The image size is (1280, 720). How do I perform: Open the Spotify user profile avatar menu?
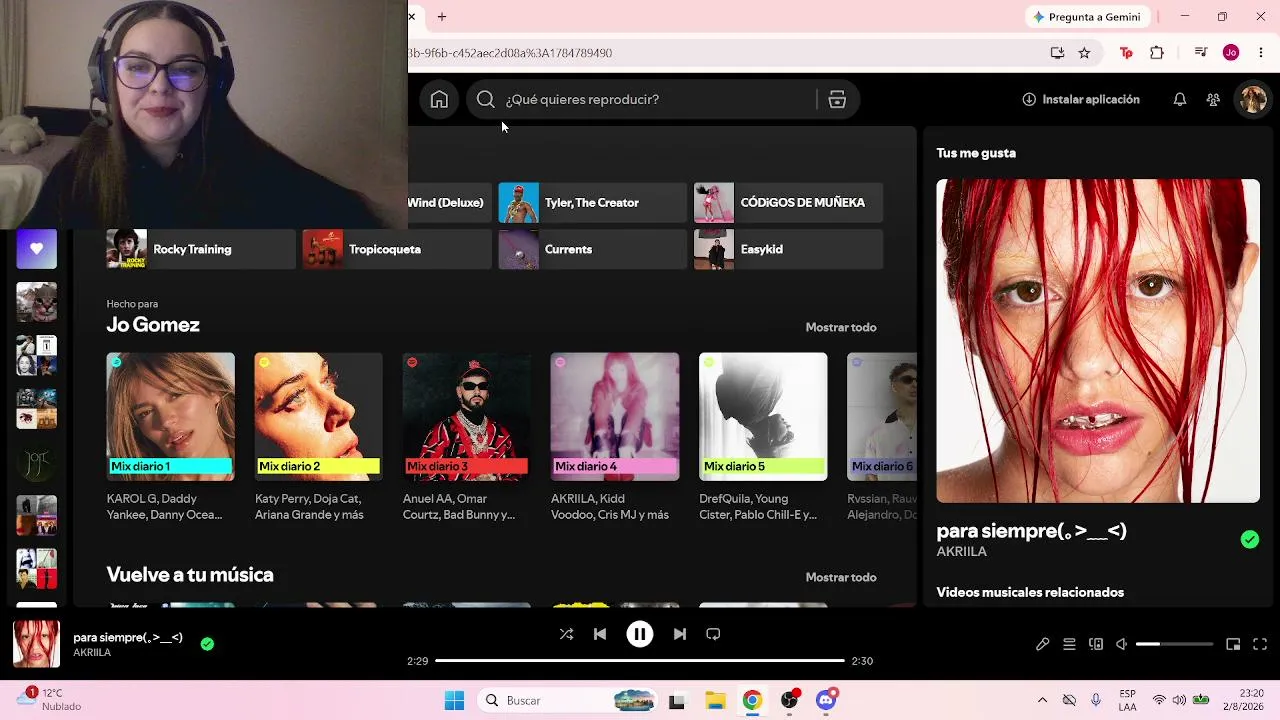point(1253,99)
